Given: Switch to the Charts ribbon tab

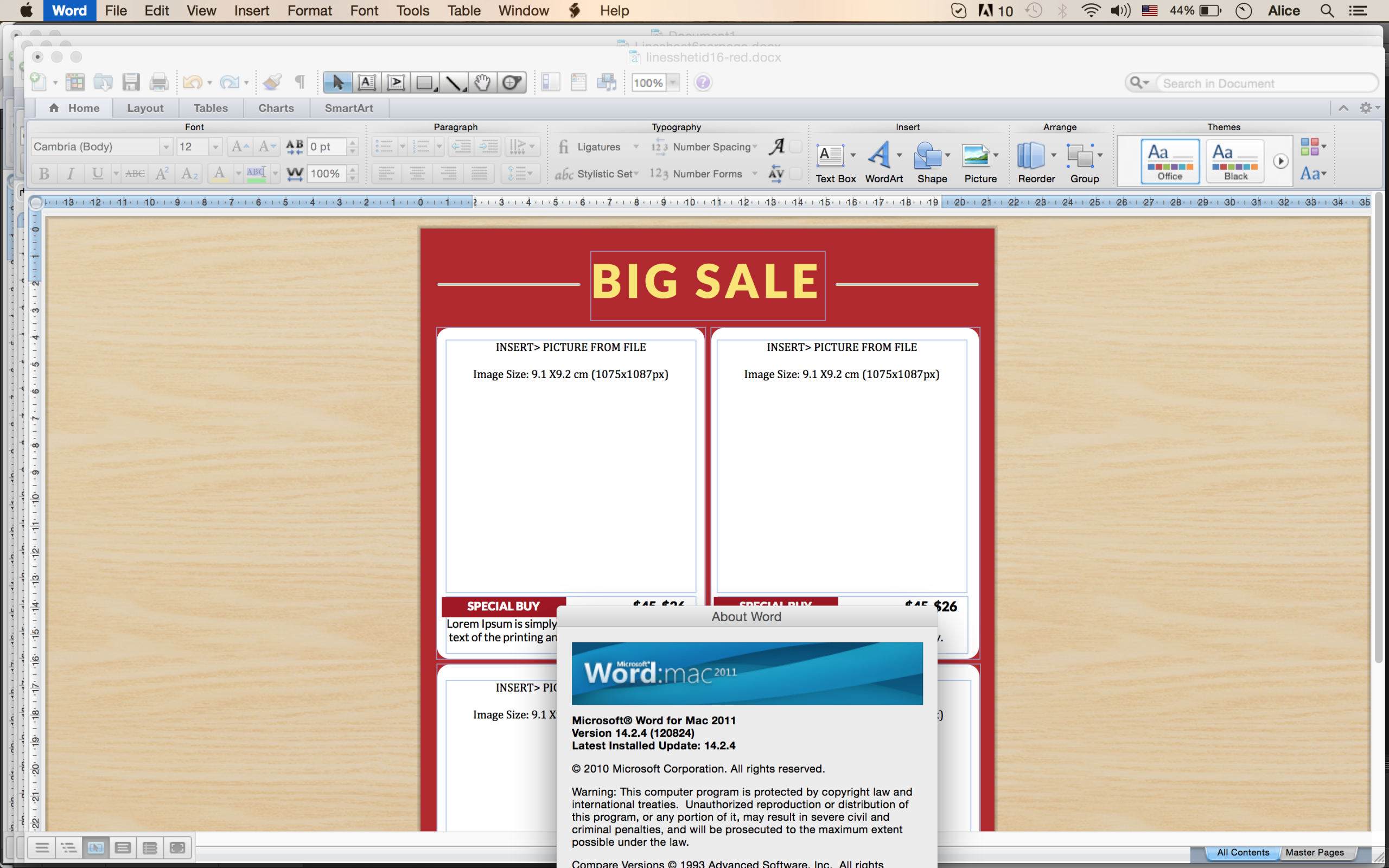Looking at the screenshot, I should point(276,108).
